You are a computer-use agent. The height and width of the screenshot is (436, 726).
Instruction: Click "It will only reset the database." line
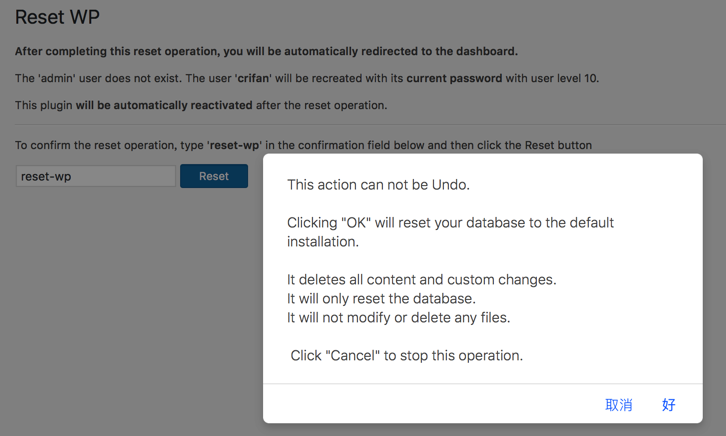tap(381, 299)
